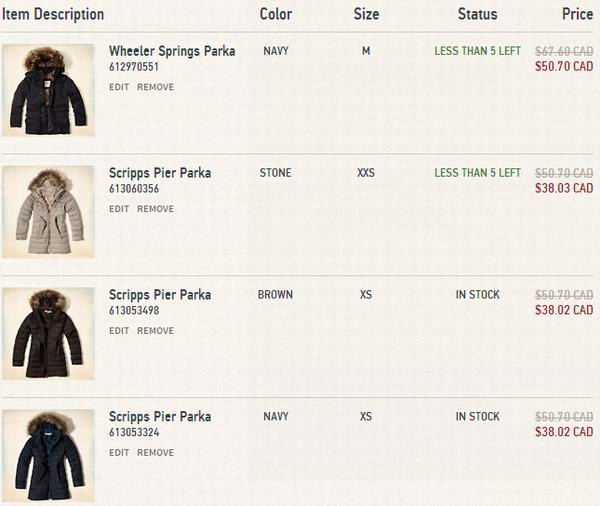600x506 pixels.
Task: Click the stone Scripps Pier Parka thumbnail
Action: tap(48, 212)
